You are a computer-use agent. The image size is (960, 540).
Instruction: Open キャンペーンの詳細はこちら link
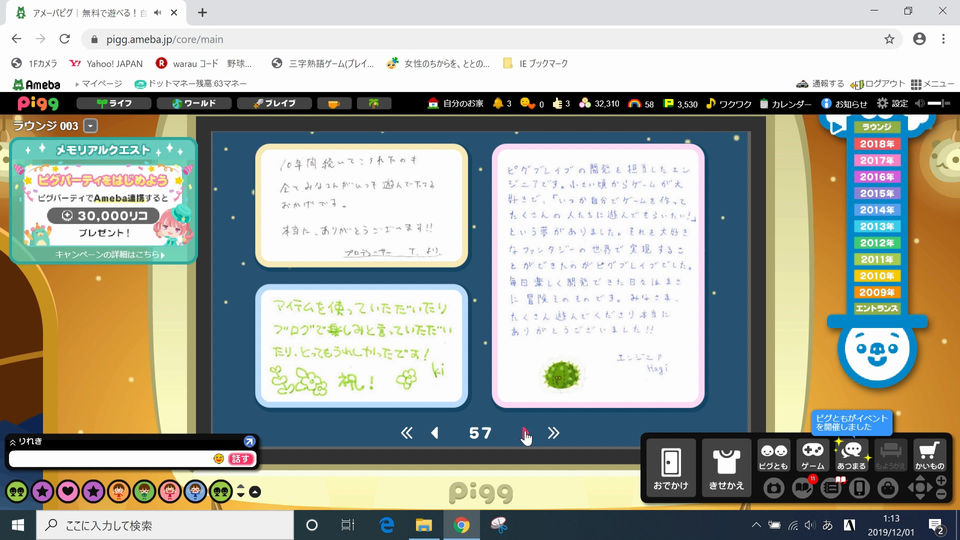tap(110, 255)
